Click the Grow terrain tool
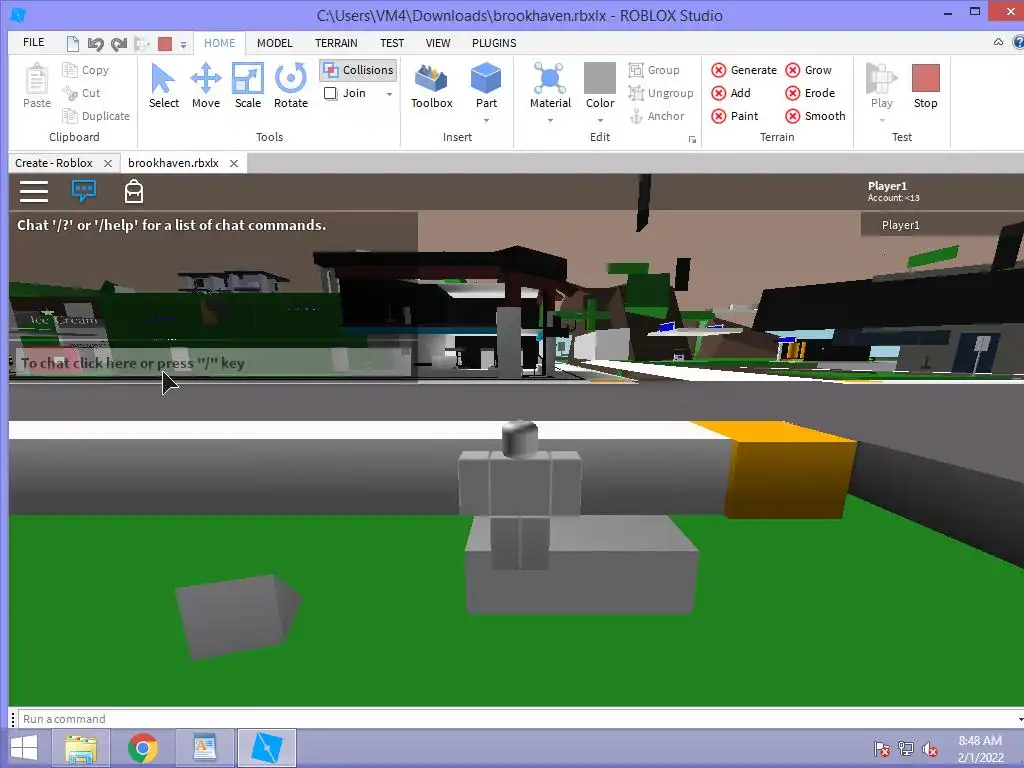Viewport: 1024px width, 768px height. [808, 70]
